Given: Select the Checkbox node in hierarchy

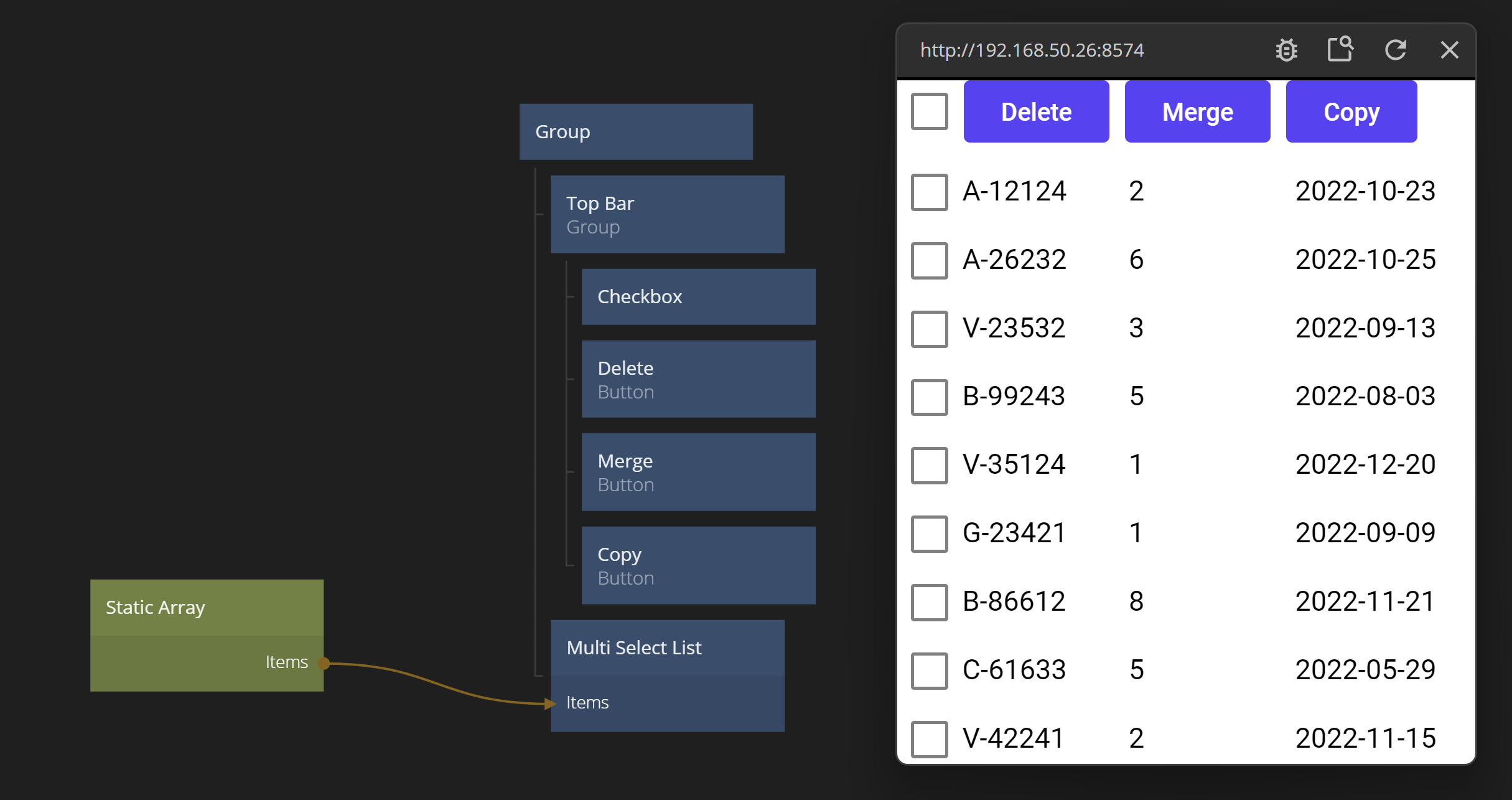Looking at the screenshot, I should [x=698, y=297].
